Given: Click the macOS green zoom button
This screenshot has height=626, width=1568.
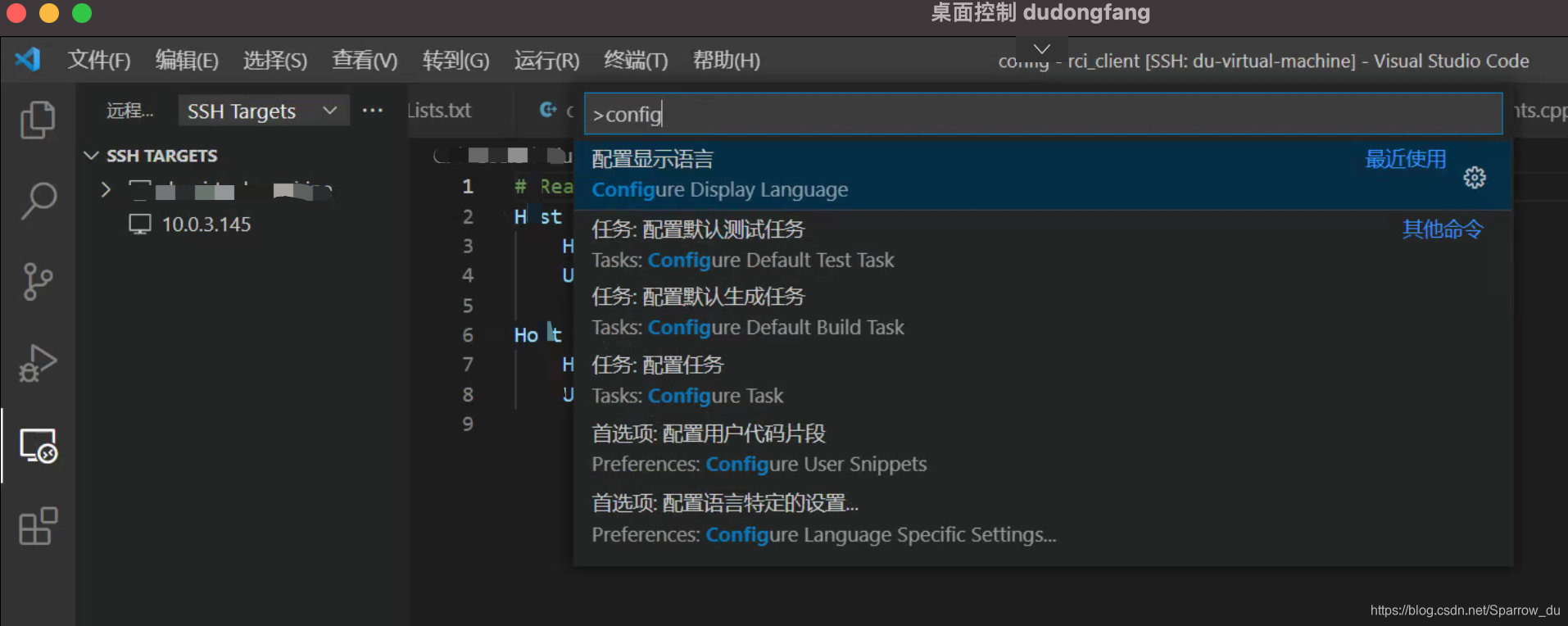Looking at the screenshot, I should tap(82, 12).
